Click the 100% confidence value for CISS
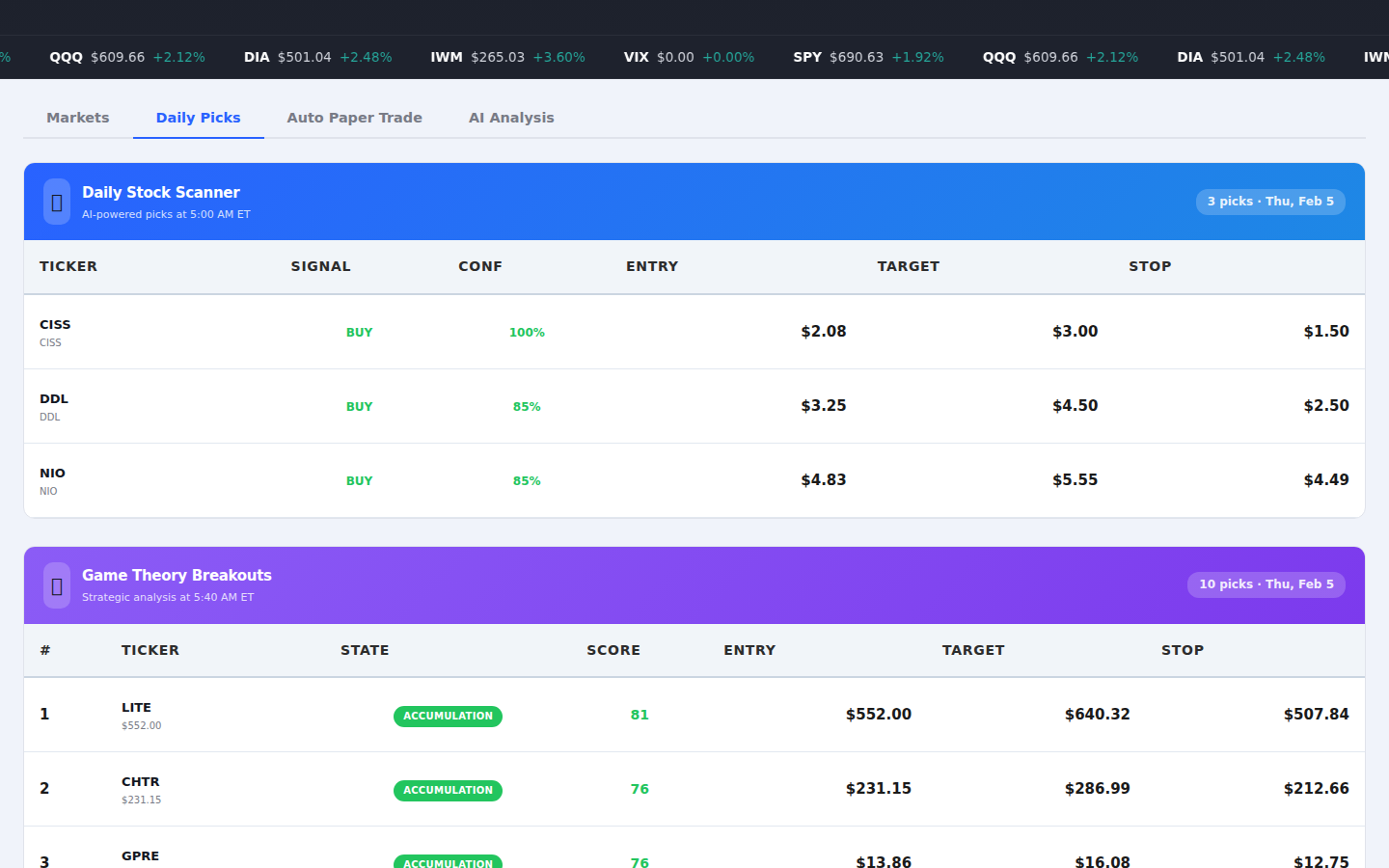 [x=527, y=332]
